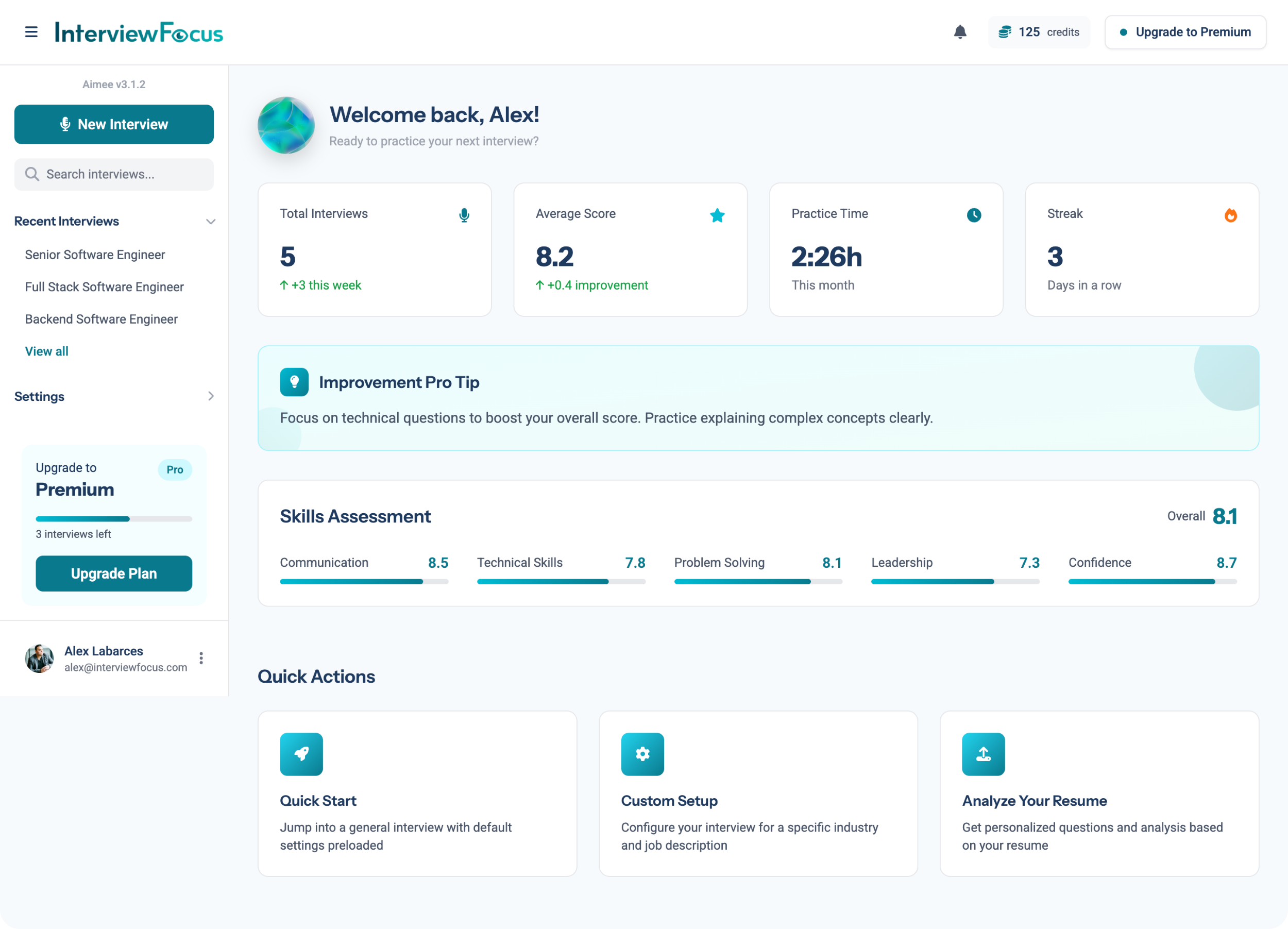Open the View all link

tap(46, 351)
